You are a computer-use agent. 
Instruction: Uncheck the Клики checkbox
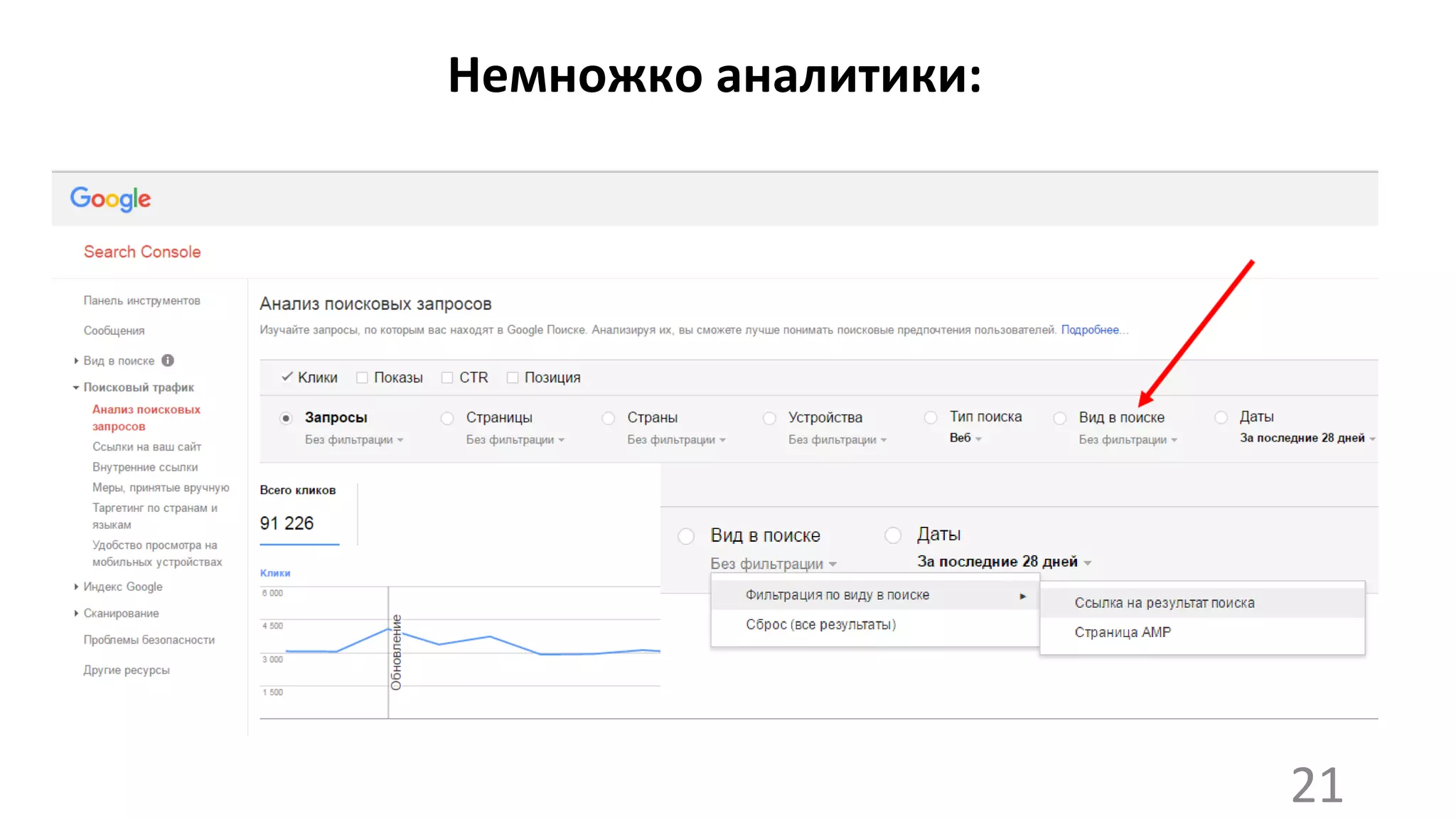coord(287,377)
